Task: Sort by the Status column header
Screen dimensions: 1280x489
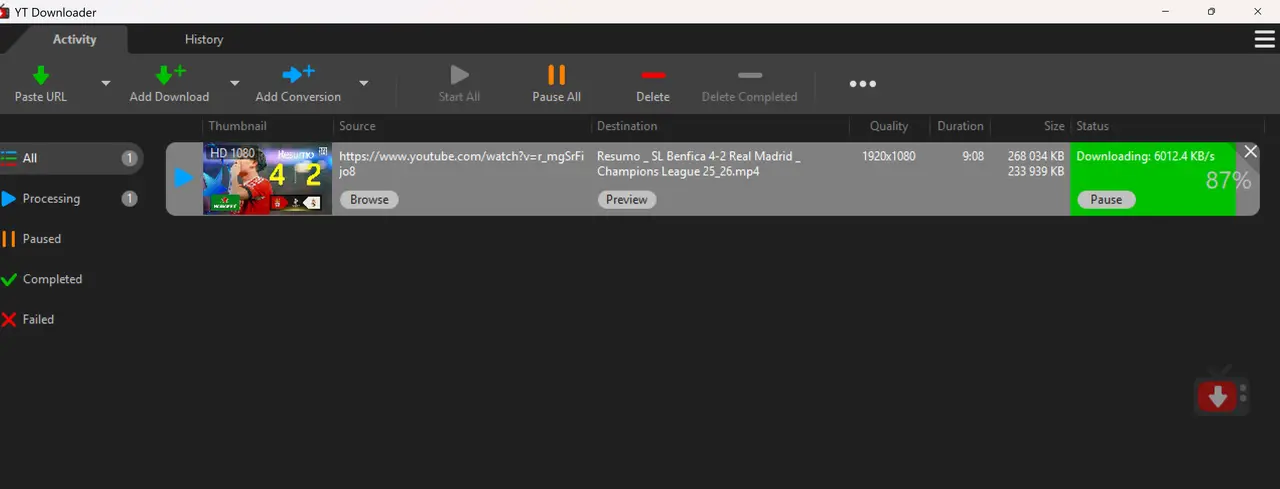Action: point(1092,126)
